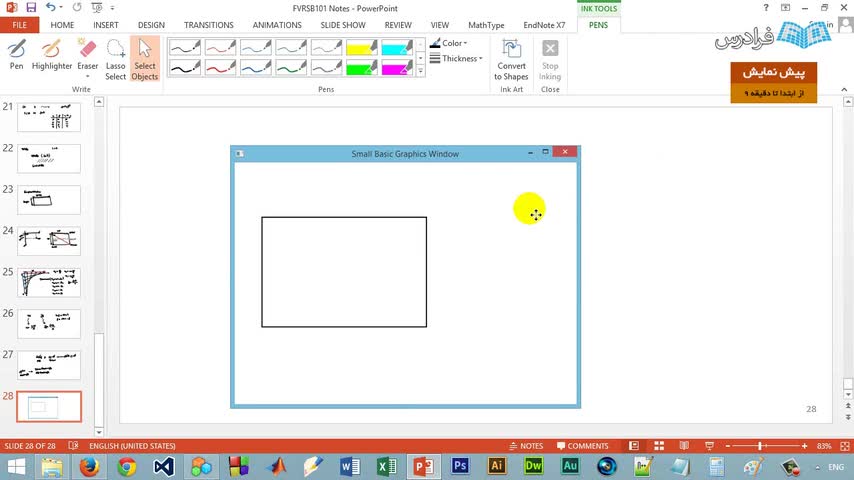This screenshot has width=854, height=480.
Task: Start Slide Show from status bar icon
Action: pos(709,446)
